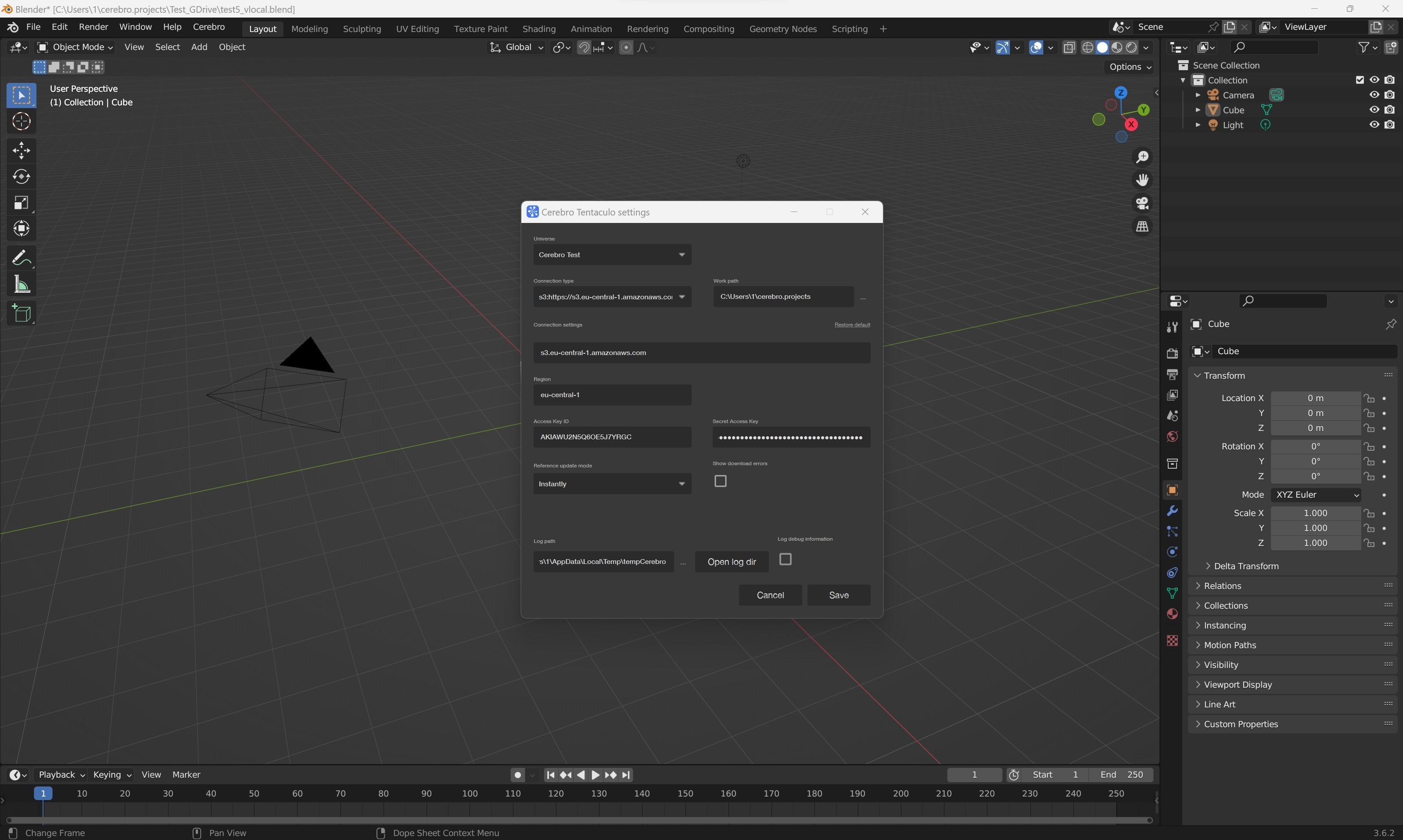Image resolution: width=1403 pixels, height=840 pixels.
Task: Click Save in Cerebro settings
Action: point(839,595)
